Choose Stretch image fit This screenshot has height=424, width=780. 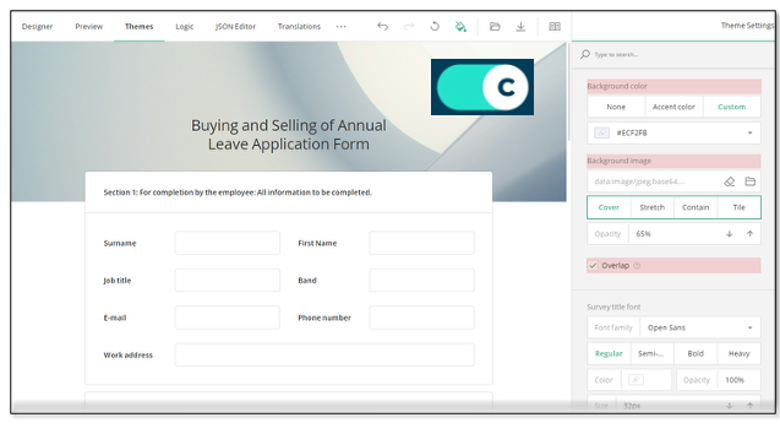pos(652,208)
